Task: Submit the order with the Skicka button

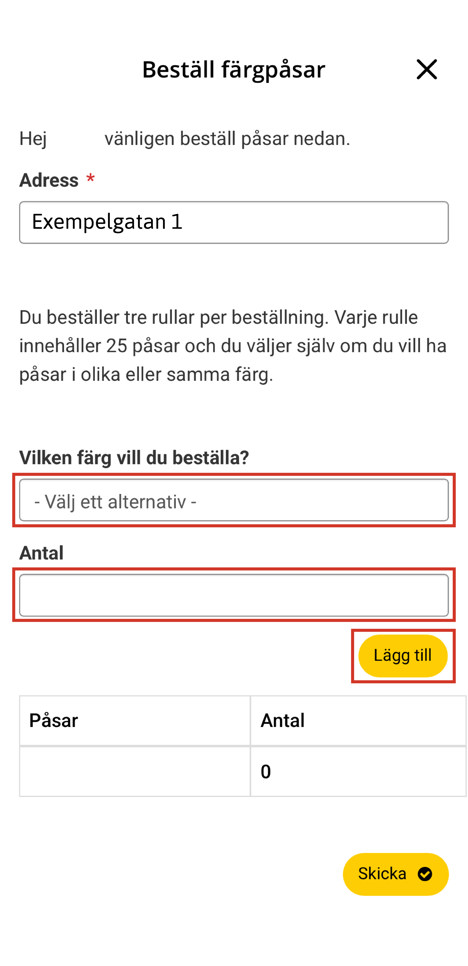Action: tap(395, 874)
